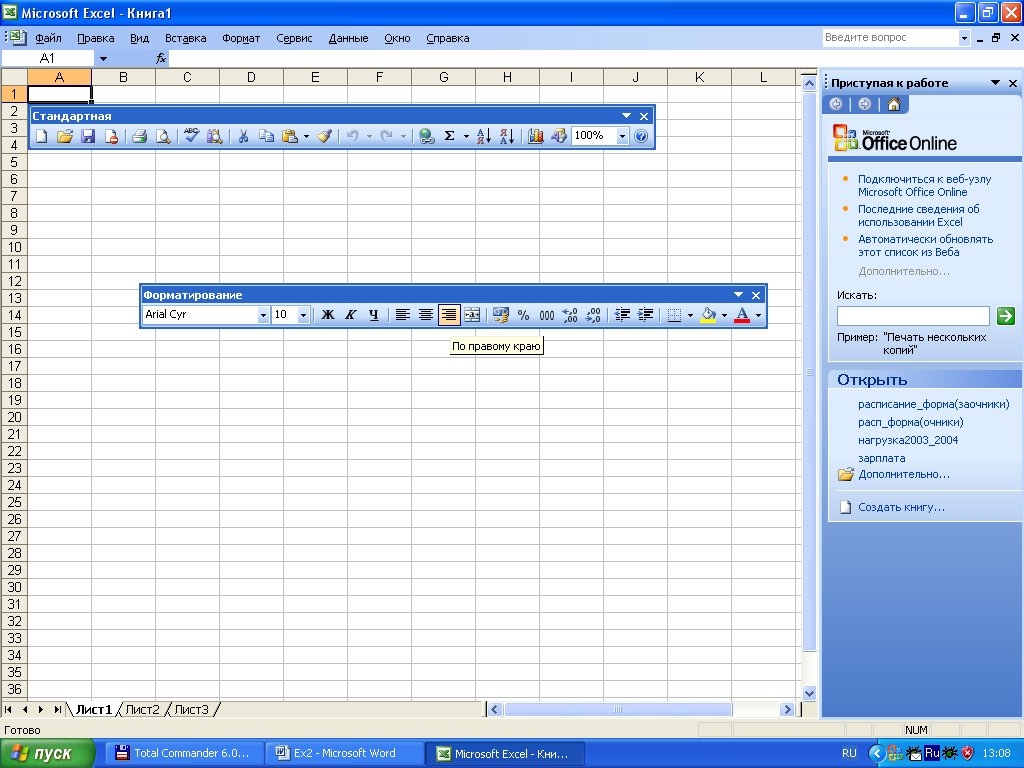Show the Drawing toolbar icon
Image resolution: width=1024 pixels, height=768 pixels.
[559, 136]
